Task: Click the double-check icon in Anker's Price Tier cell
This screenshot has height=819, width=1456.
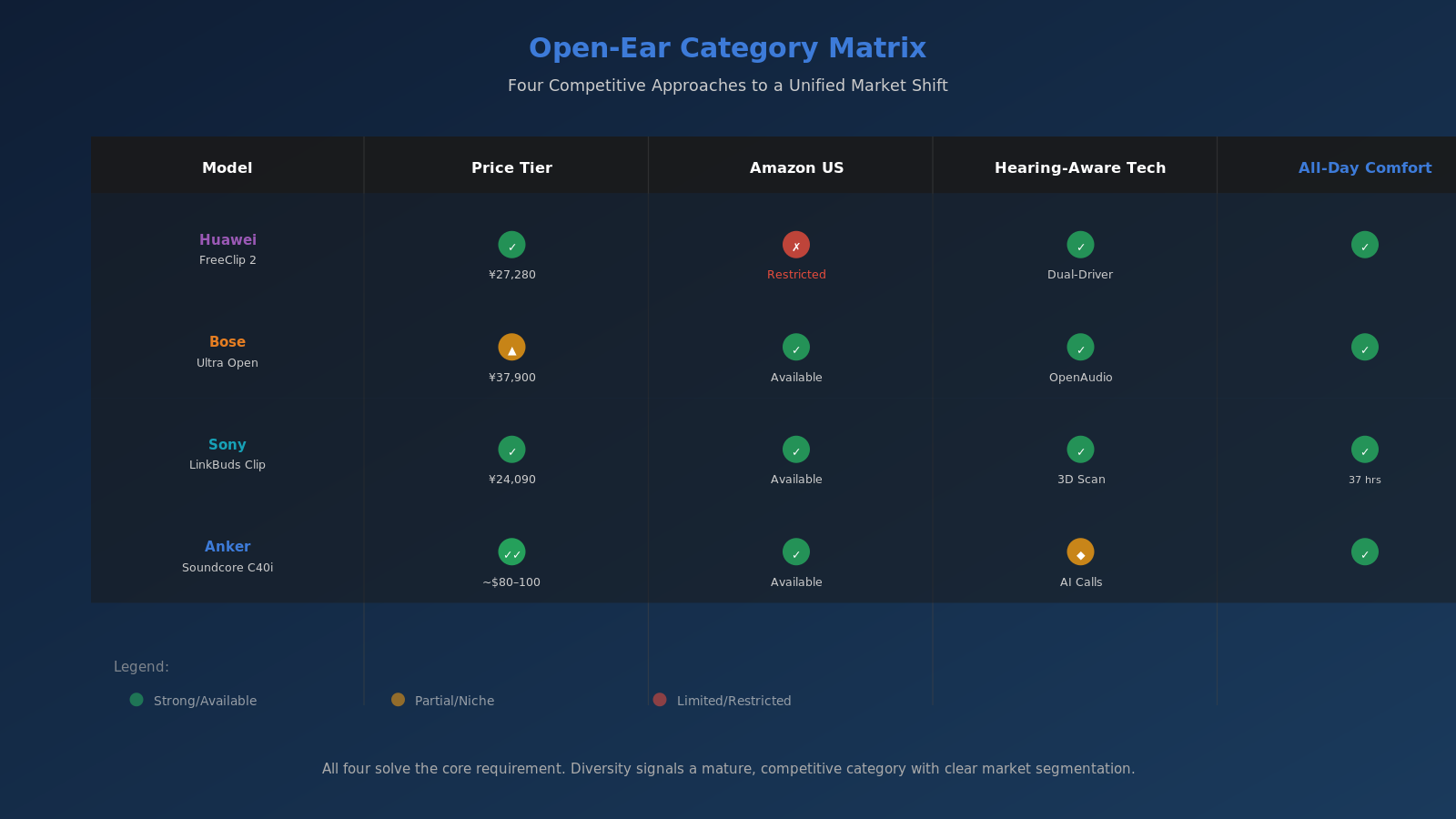Action: [511, 551]
